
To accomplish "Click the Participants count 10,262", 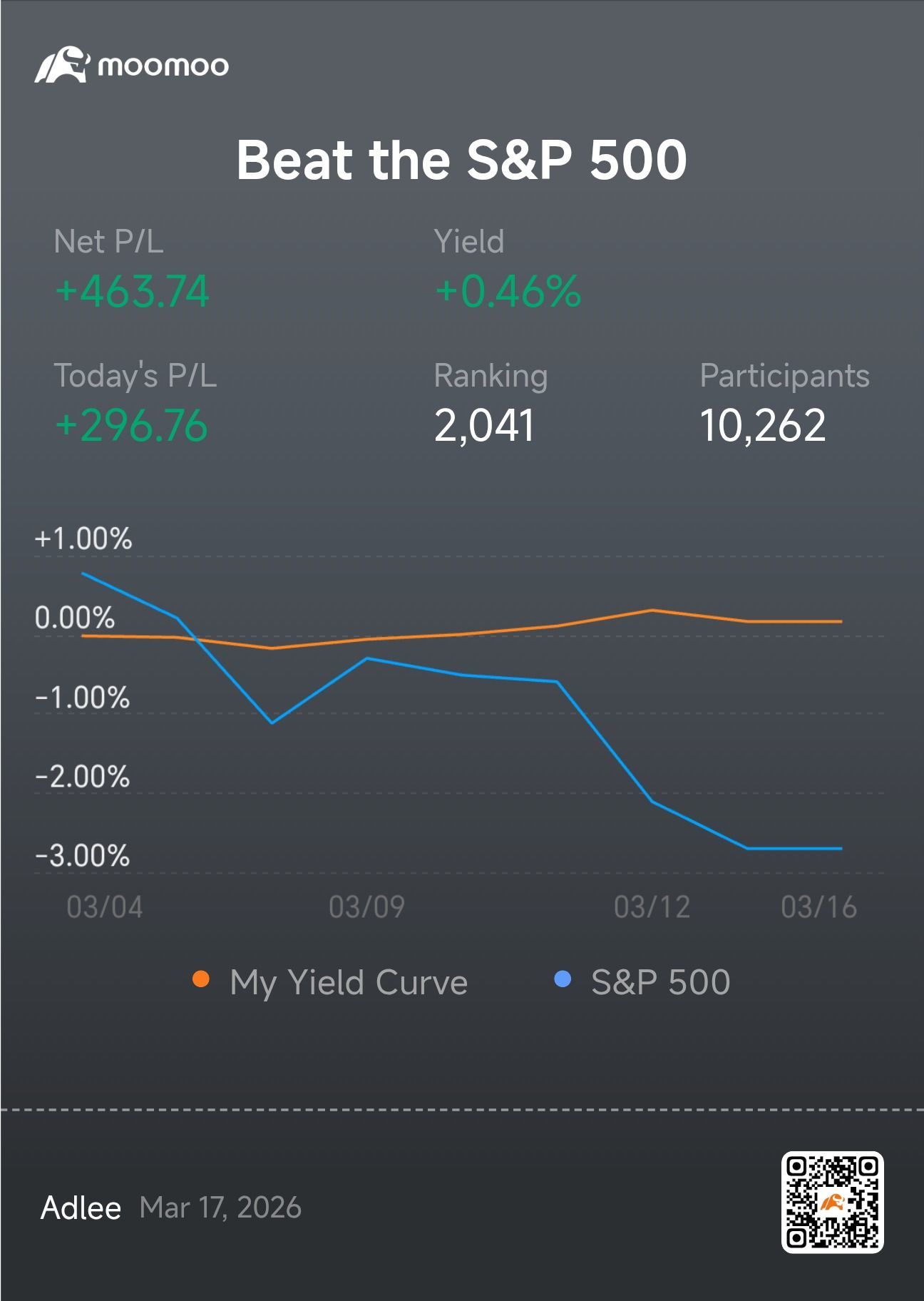I will 763,426.
